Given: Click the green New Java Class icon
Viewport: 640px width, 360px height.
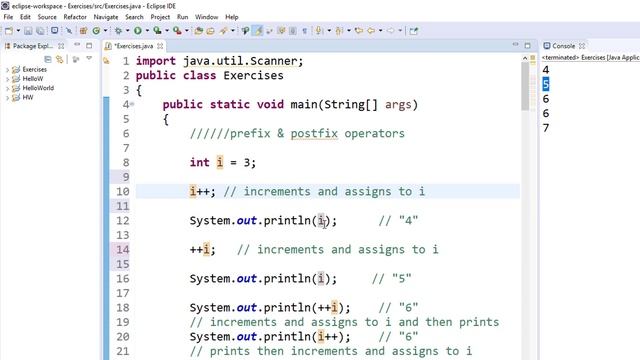Looking at the screenshot, I should coord(96,31).
